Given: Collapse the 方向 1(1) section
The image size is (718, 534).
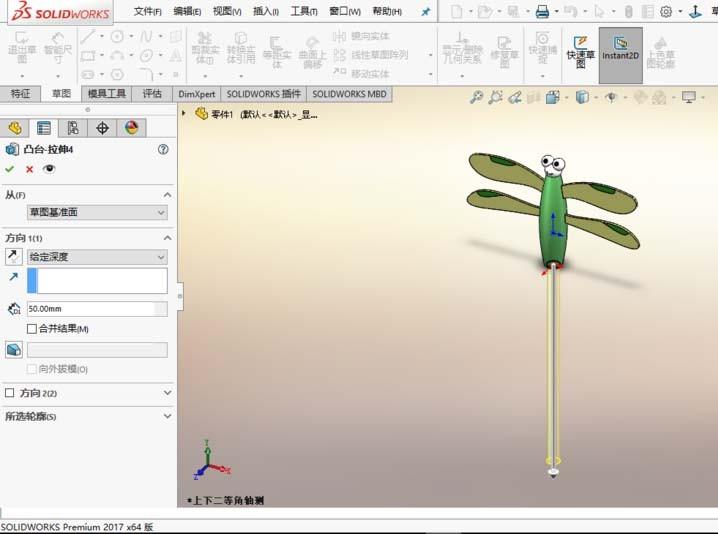Looking at the screenshot, I should tap(168, 238).
